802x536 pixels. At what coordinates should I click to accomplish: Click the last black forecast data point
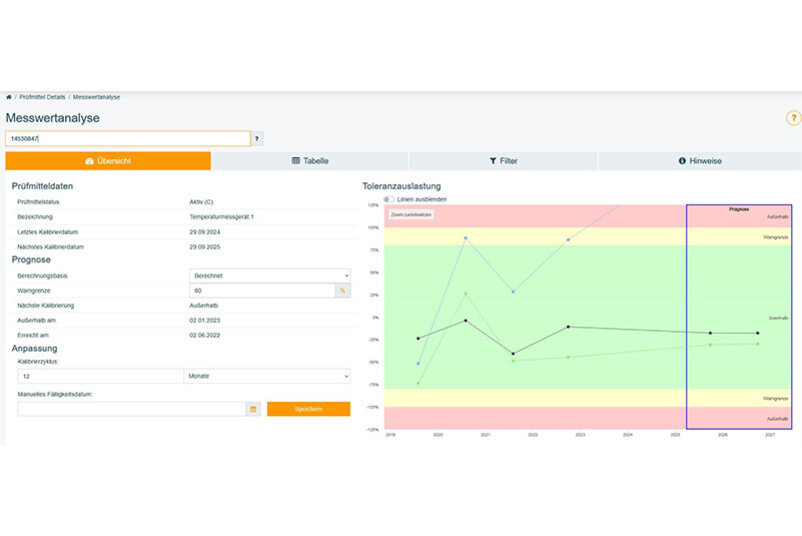[757, 333]
